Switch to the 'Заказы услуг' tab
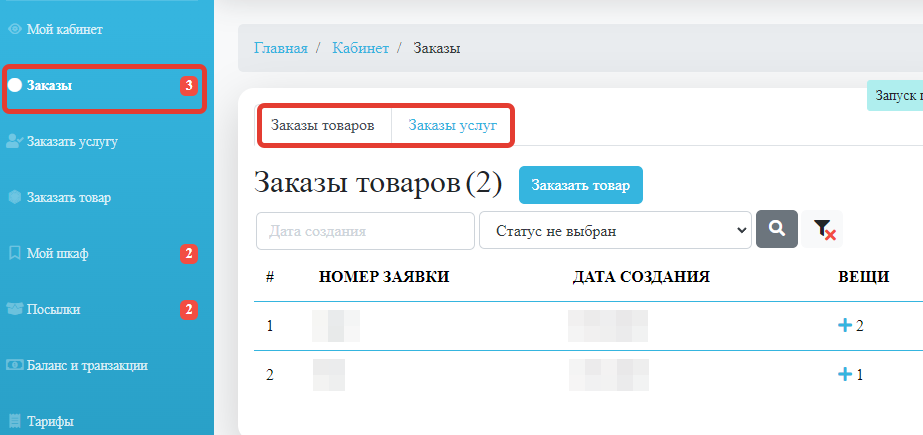923x435 pixels. click(452, 126)
